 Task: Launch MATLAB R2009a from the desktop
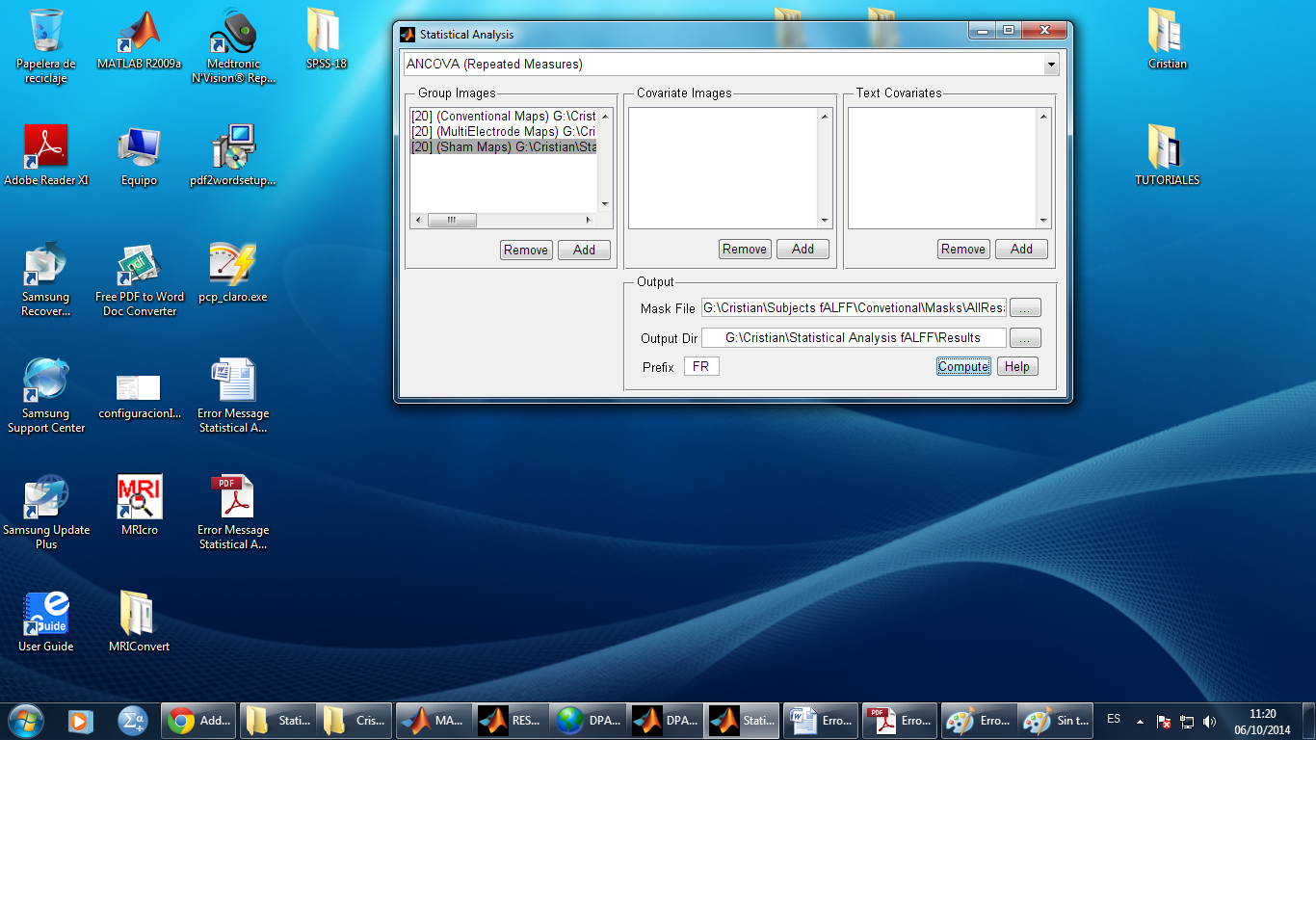tap(140, 40)
